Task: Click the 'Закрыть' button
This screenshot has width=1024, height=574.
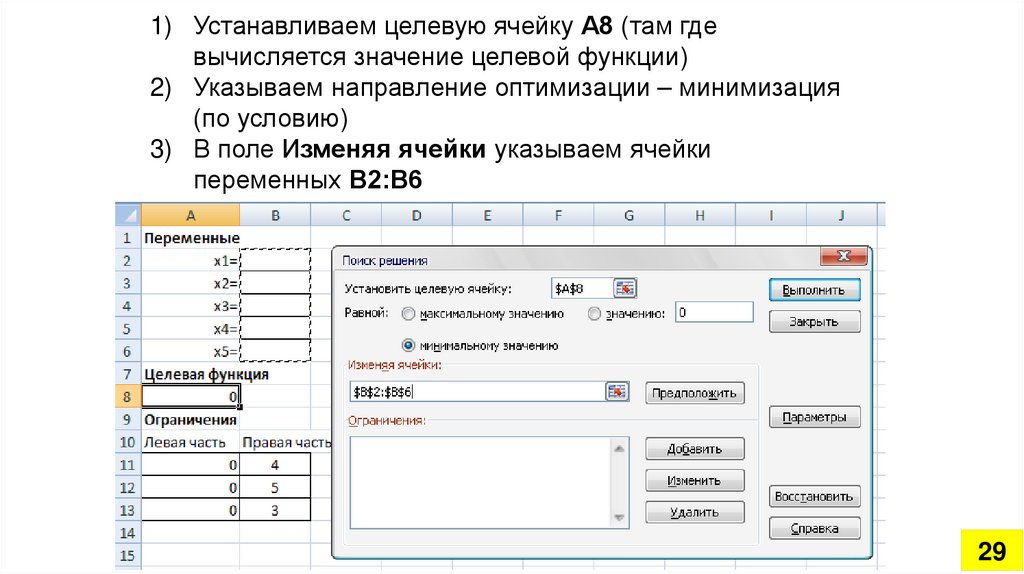Action: [x=814, y=321]
